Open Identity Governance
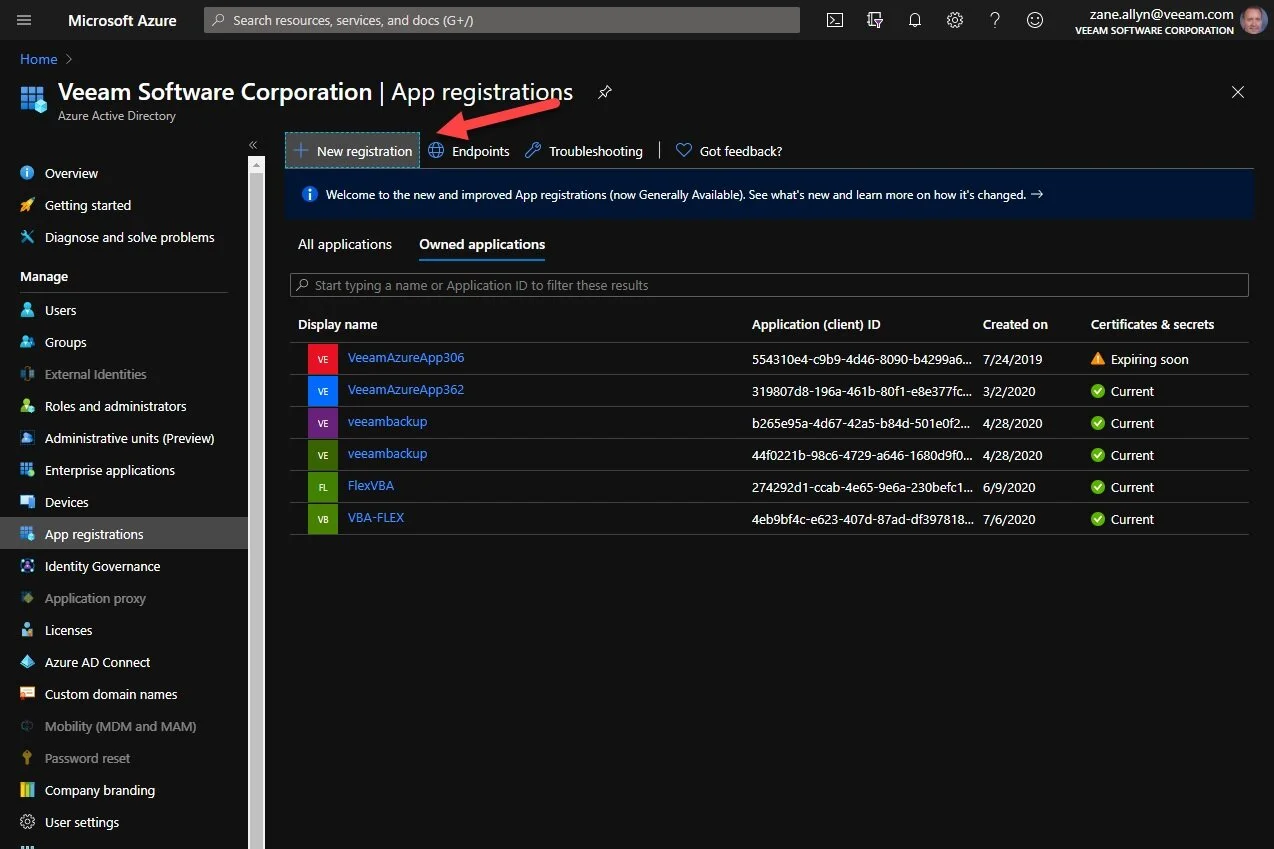Image resolution: width=1274 pixels, height=849 pixels. point(103,566)
